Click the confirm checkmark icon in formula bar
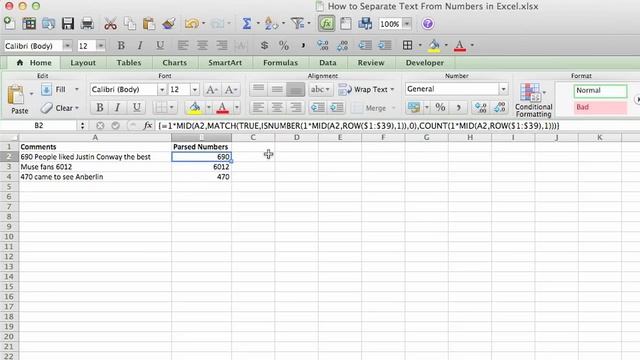This screenshot has height=360, width=640. (x=116, y=126)
